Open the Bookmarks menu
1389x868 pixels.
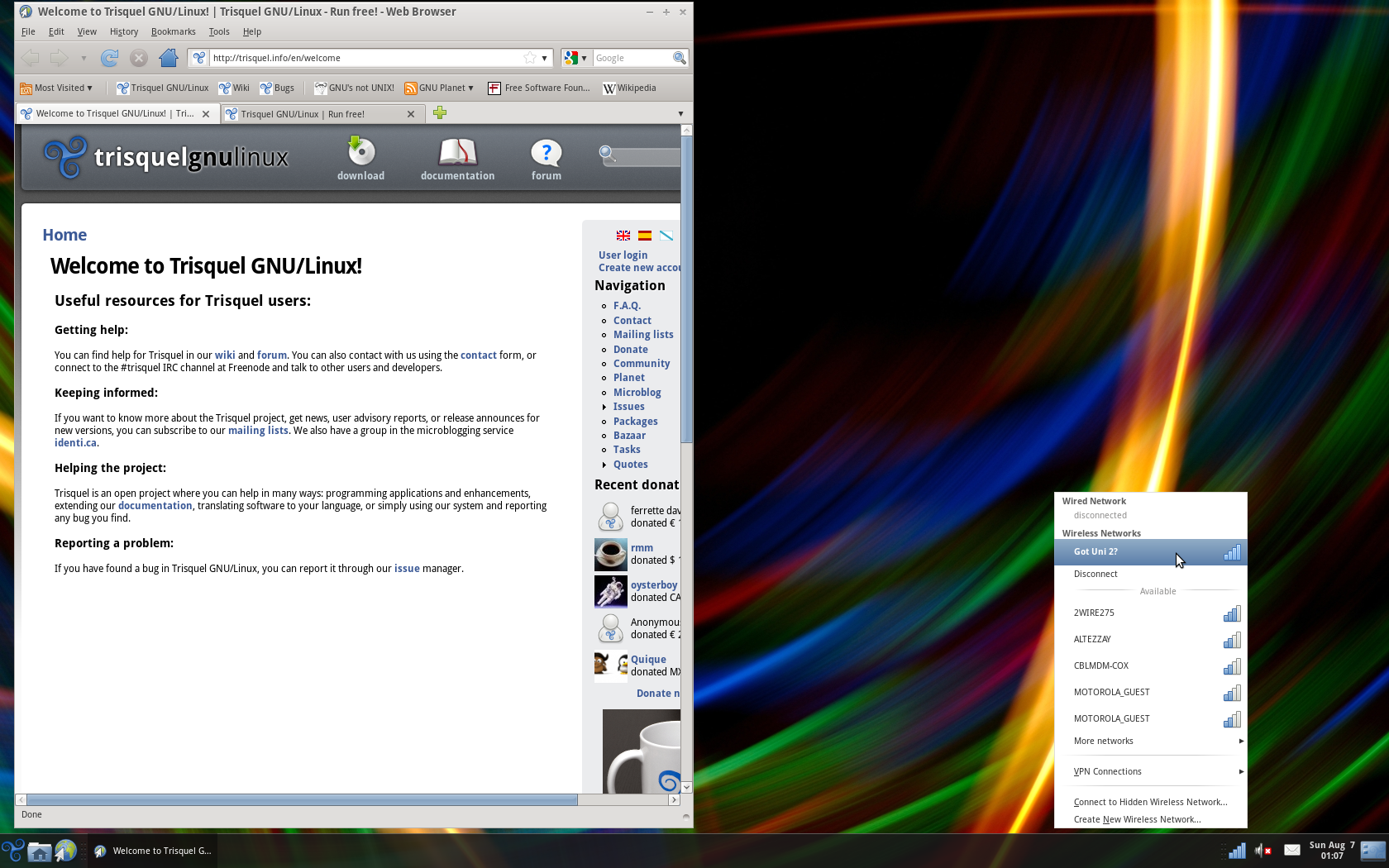click(174, 31)
